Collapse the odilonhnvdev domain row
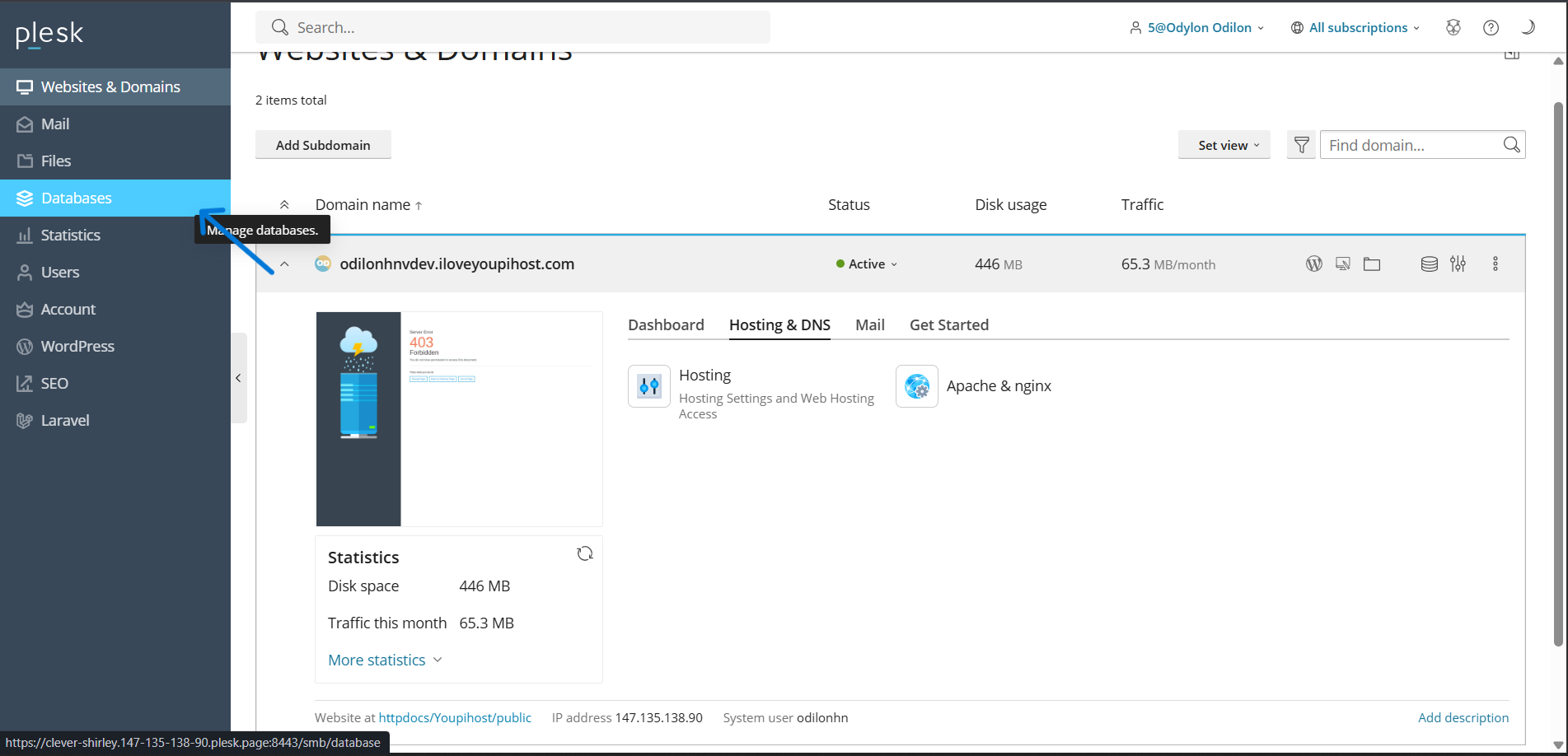 (x=284, y=264)
